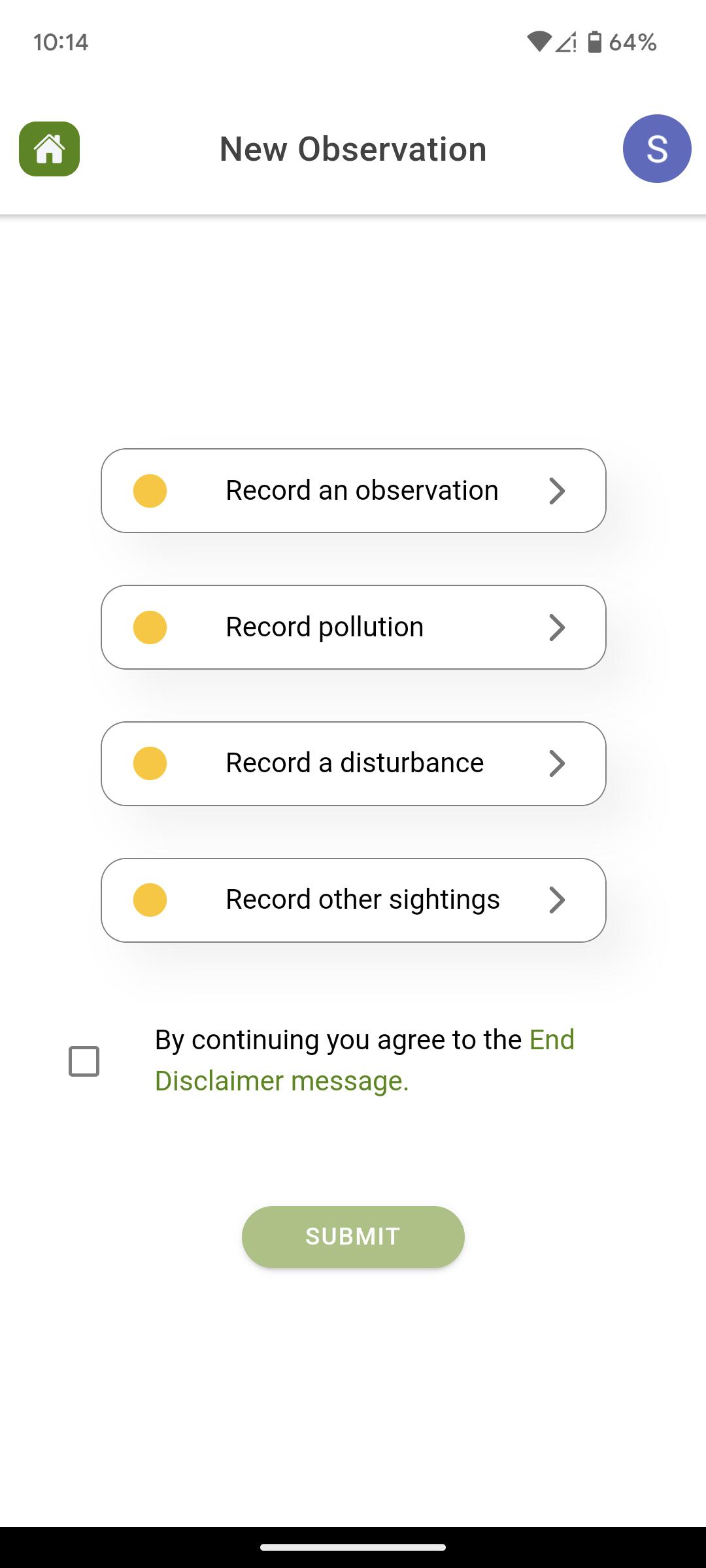This screenshot has height=1568, width=706.
Task: Open the End Disclaimer message link
Action: (365, 1060)
